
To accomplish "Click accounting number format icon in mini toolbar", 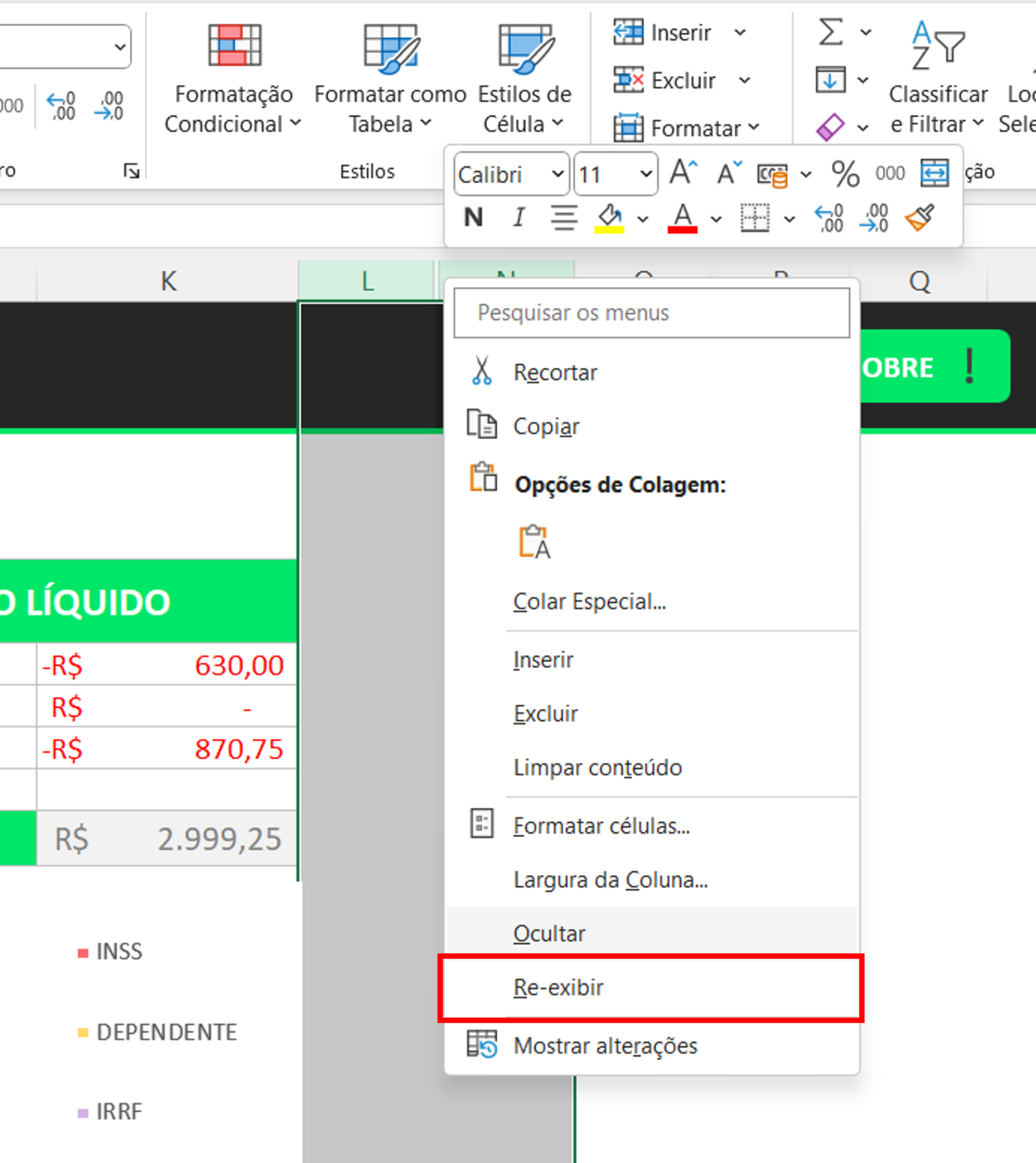I will tap(772, 174).
